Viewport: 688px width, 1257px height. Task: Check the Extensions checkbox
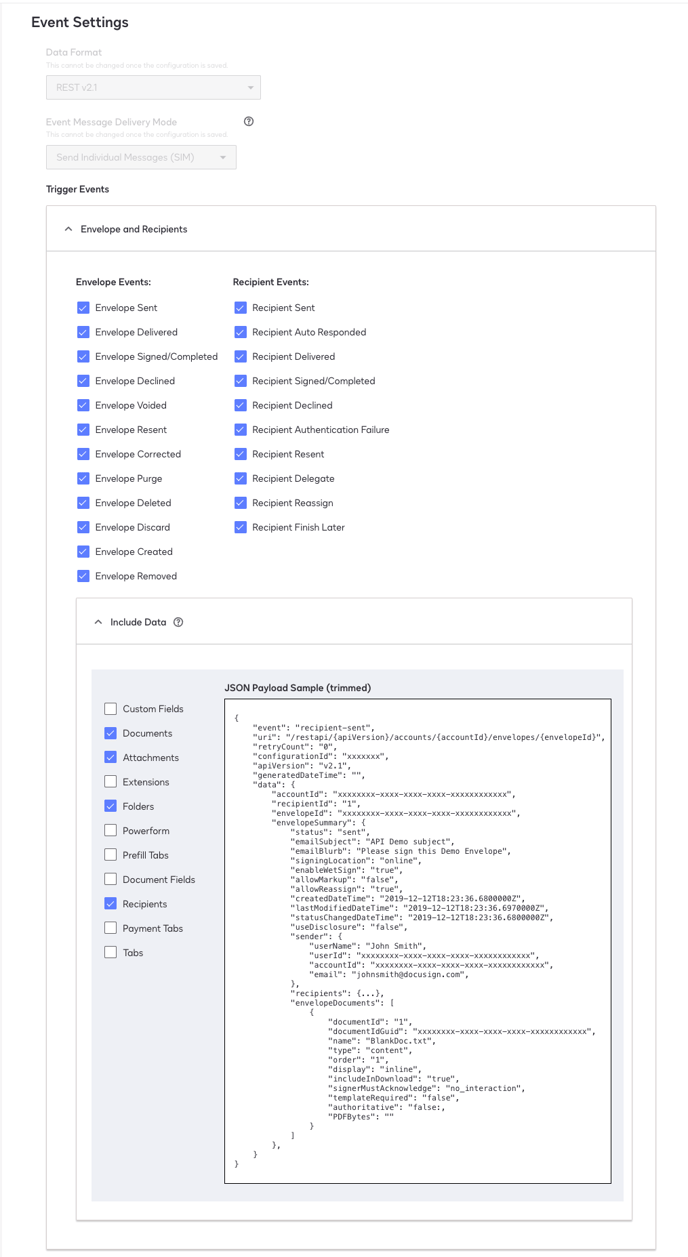pyautogui.click(x=111, y=782)
